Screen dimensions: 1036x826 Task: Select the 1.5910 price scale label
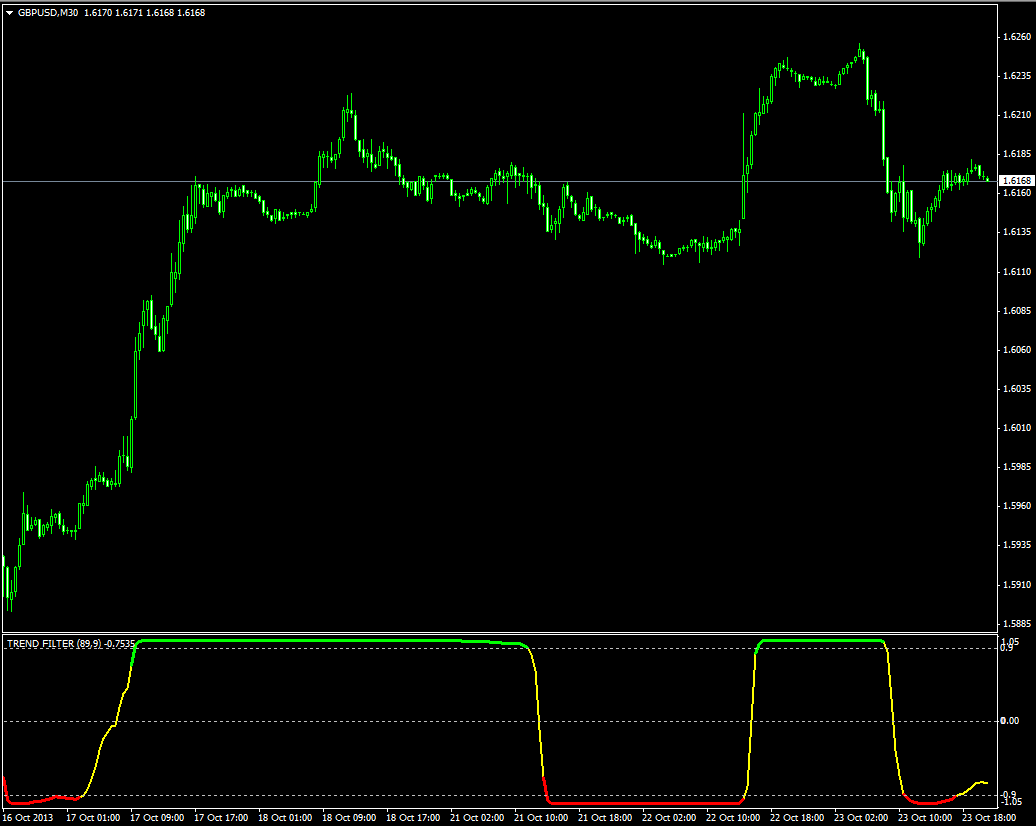[1017, 584]
